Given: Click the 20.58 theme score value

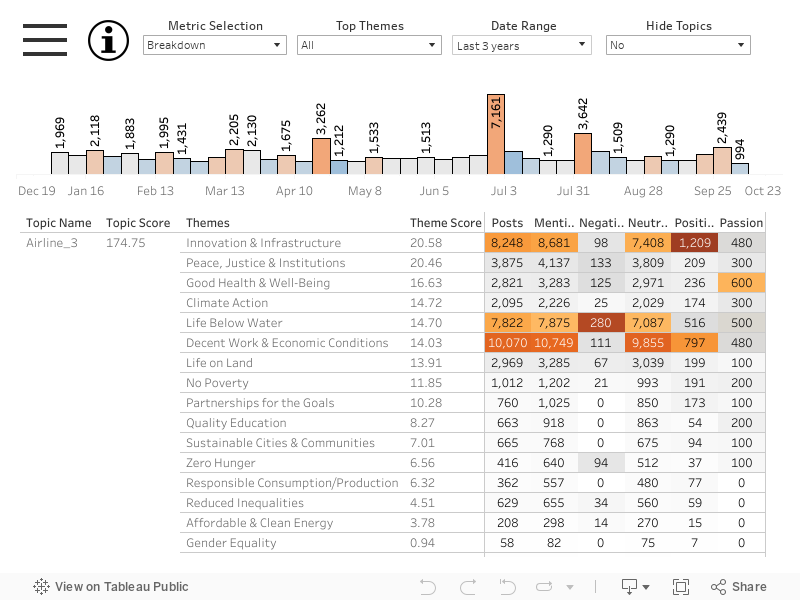Looking at the screenshot, I should click(x=426, y=243).
